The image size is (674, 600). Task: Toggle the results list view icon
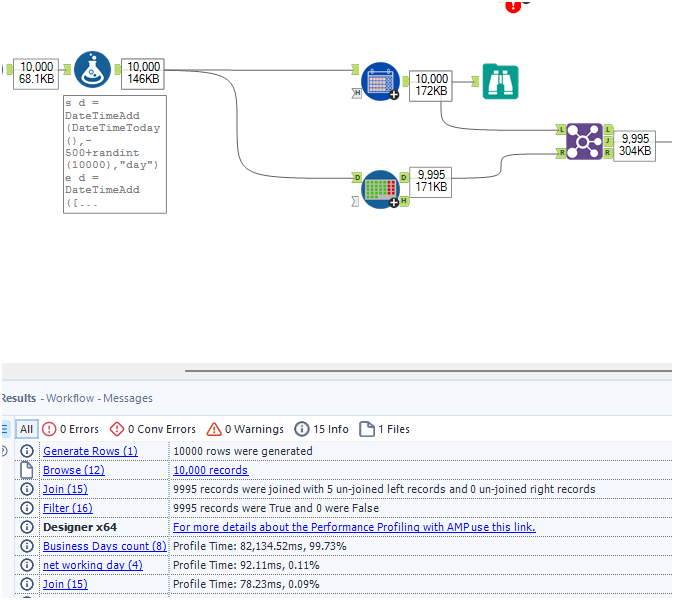pos(4,429)
